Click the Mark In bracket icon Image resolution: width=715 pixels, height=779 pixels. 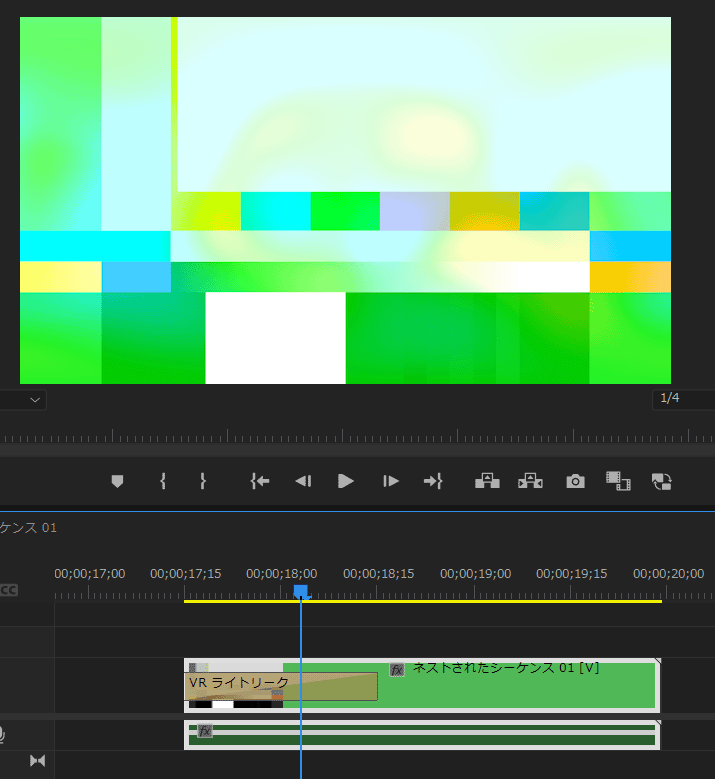[163, 481]
